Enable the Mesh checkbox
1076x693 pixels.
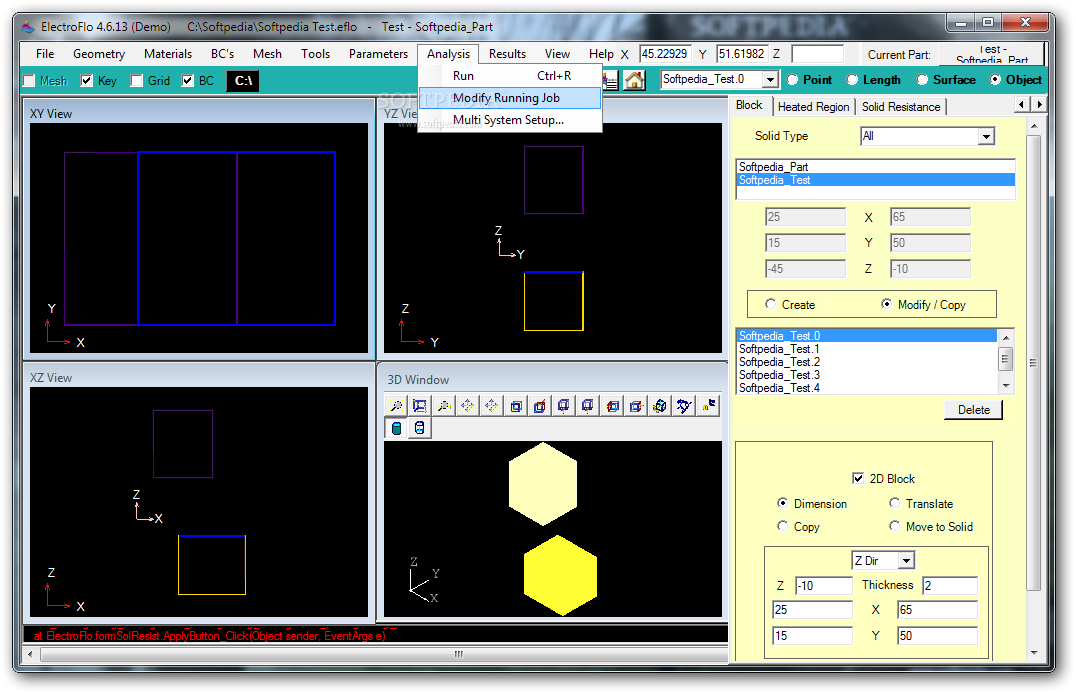click(30, 81)
